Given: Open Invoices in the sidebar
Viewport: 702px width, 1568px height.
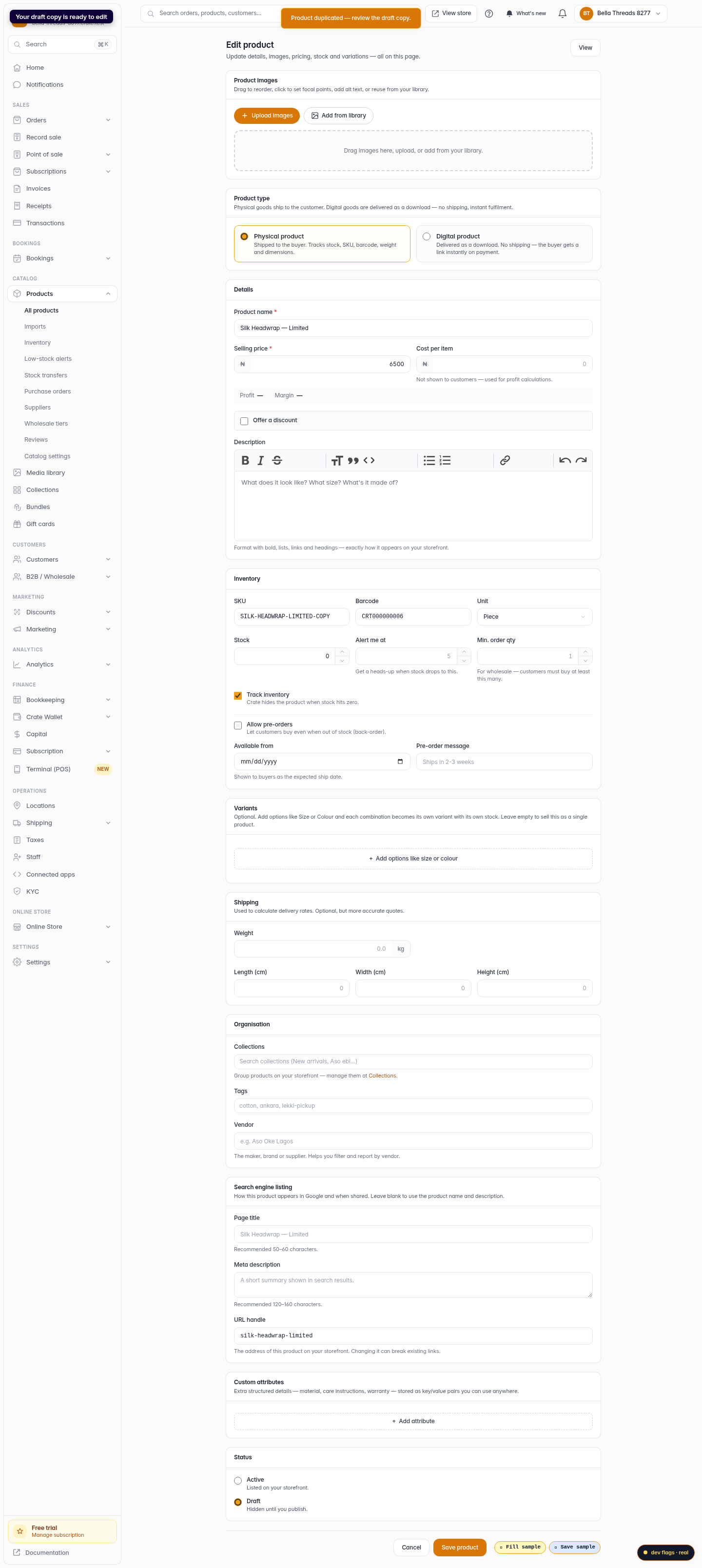Looking at the screenshot, I should pyautogui.click(x=62, y=189).
